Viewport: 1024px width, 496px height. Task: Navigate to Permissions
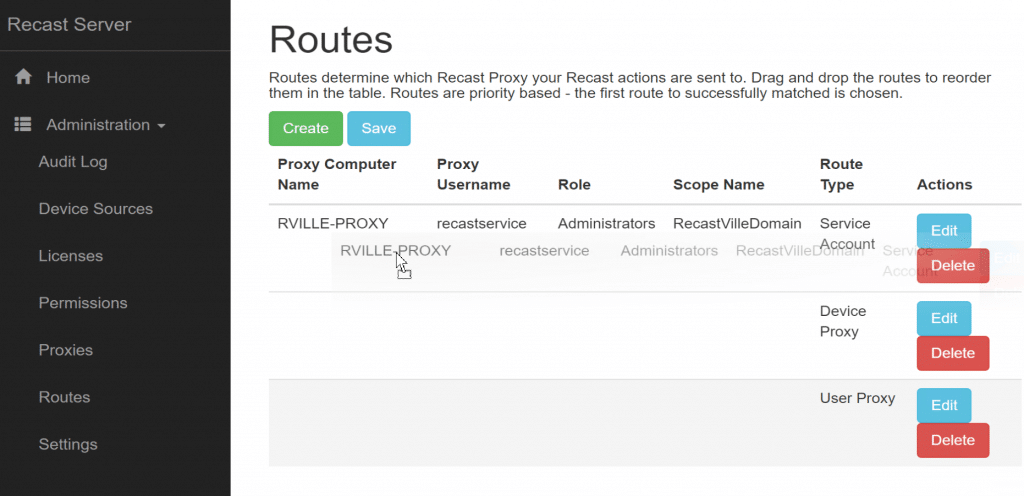tap(83, 303)
